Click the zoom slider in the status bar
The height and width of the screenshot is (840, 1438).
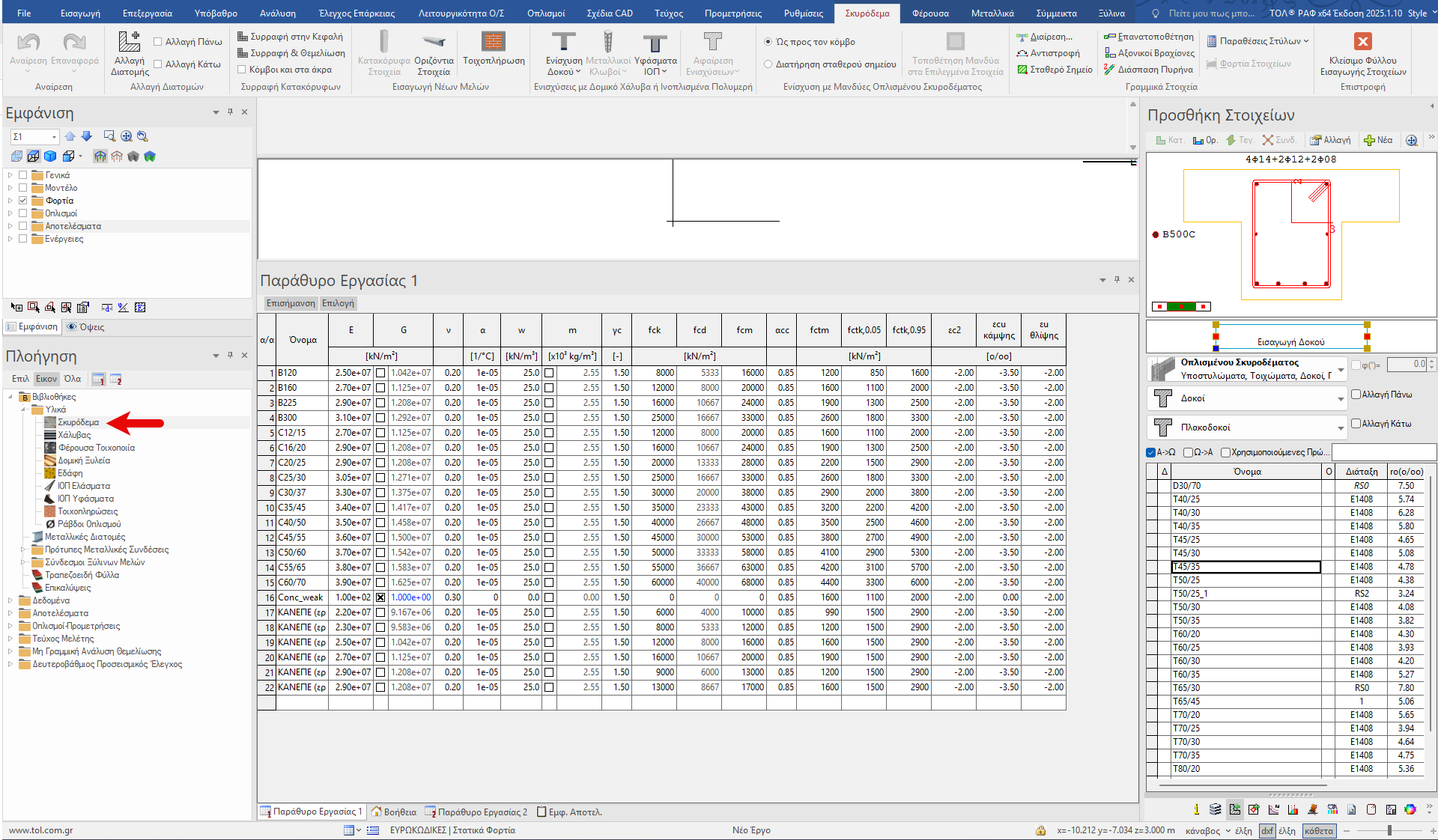tap(1389, 830)
